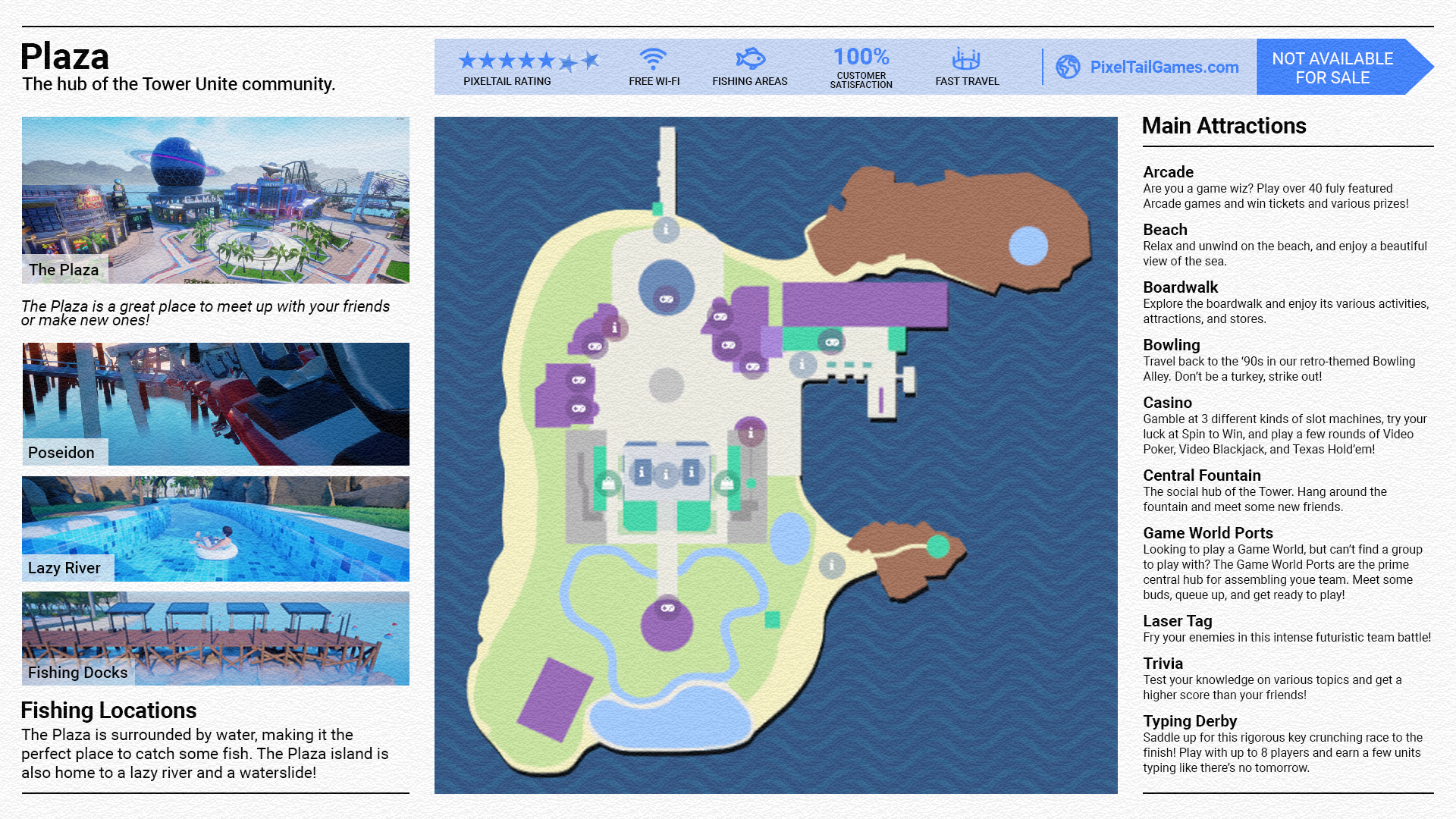Click the gamepad marker on the blue dome
1456x819 pixels.
coord(667,299)
